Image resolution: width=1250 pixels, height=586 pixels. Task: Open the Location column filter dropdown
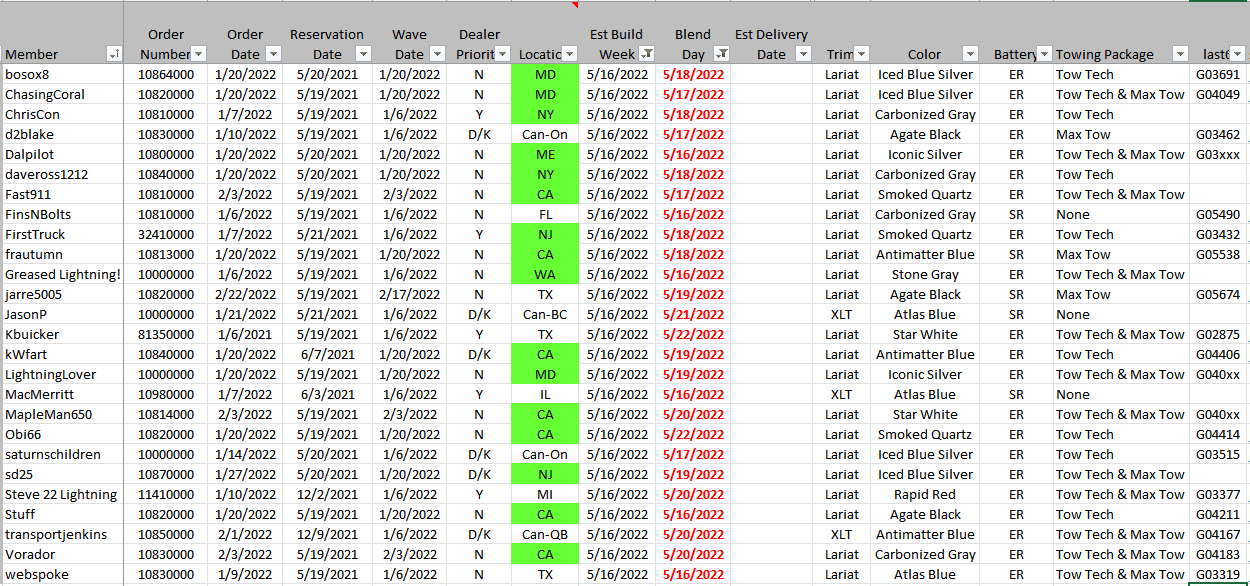click(x=569, y=54)
